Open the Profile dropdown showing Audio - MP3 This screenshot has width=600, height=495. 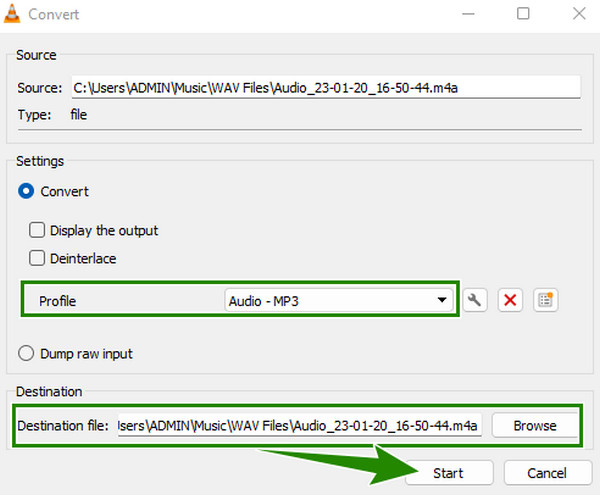click(339, 301)
